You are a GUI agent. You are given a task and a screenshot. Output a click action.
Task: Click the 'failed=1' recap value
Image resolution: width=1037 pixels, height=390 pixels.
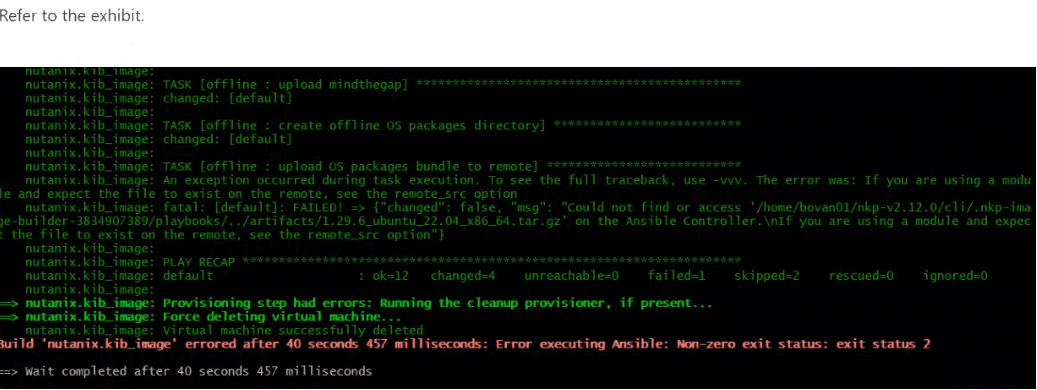coord(676,276)
